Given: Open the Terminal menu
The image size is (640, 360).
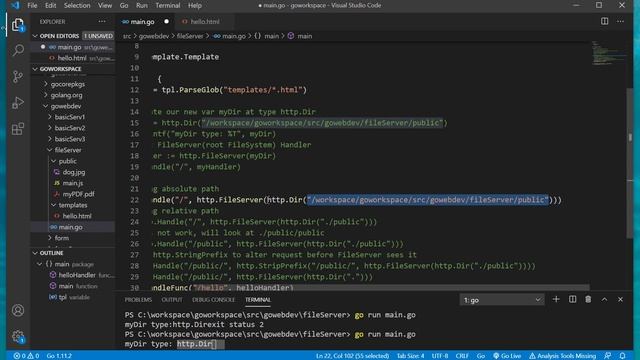Looking at the screenshot, I should pyautogui.click(x=168, y=5).
